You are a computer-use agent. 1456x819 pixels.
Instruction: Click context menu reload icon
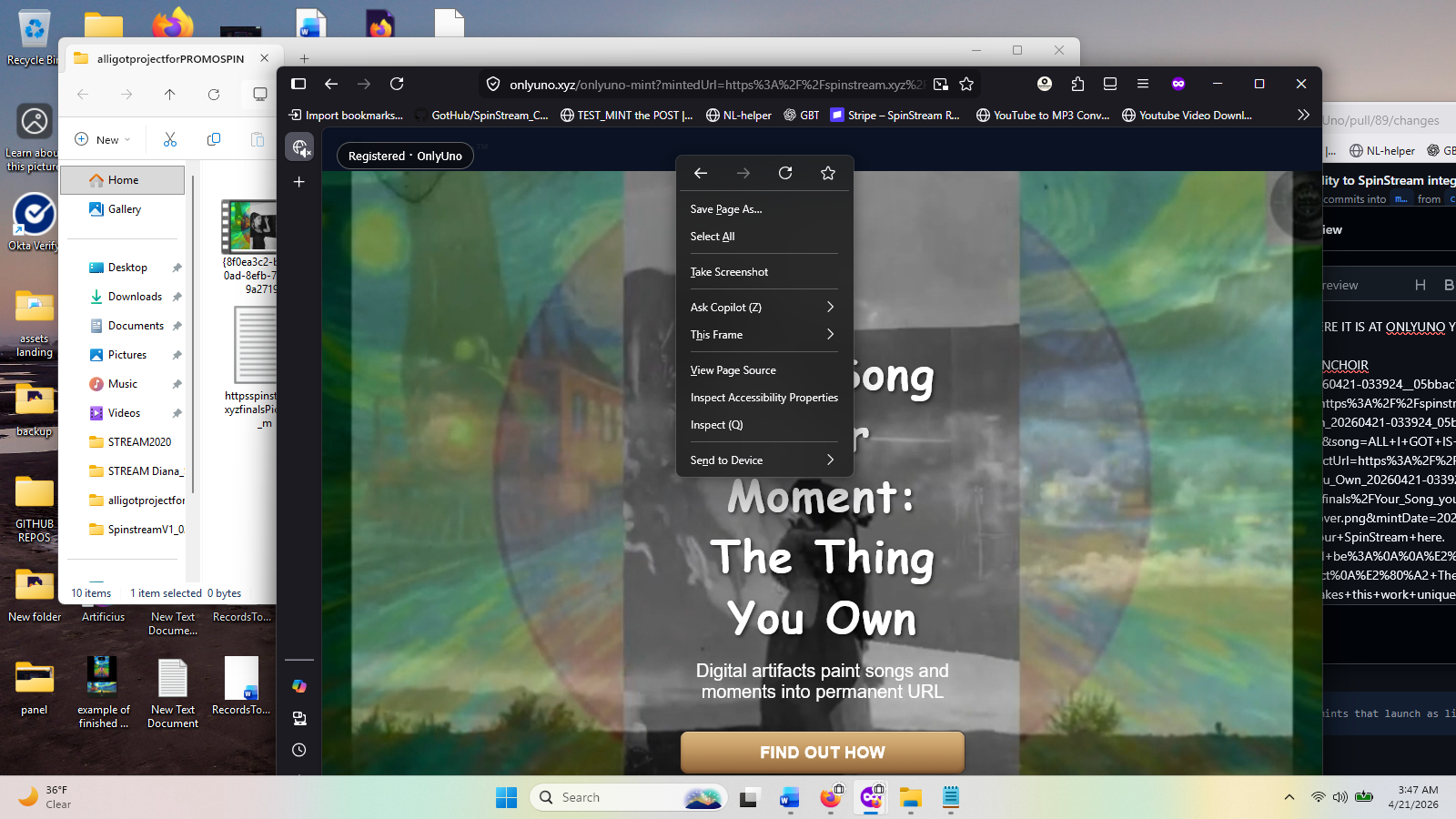pyautogui.click(x=785, y=173)
